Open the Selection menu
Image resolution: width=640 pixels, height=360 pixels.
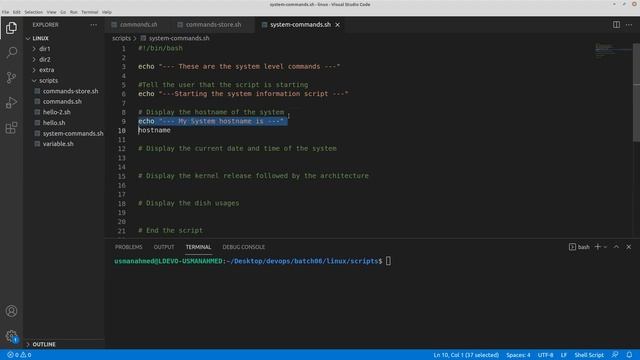[33, 12]
